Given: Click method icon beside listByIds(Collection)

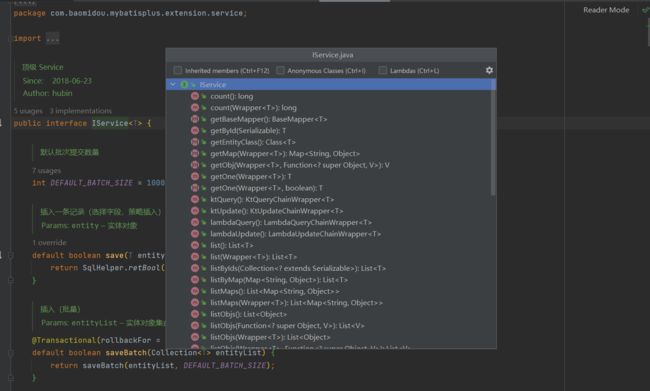Looking at the screenshot, I should click(195, 268).
